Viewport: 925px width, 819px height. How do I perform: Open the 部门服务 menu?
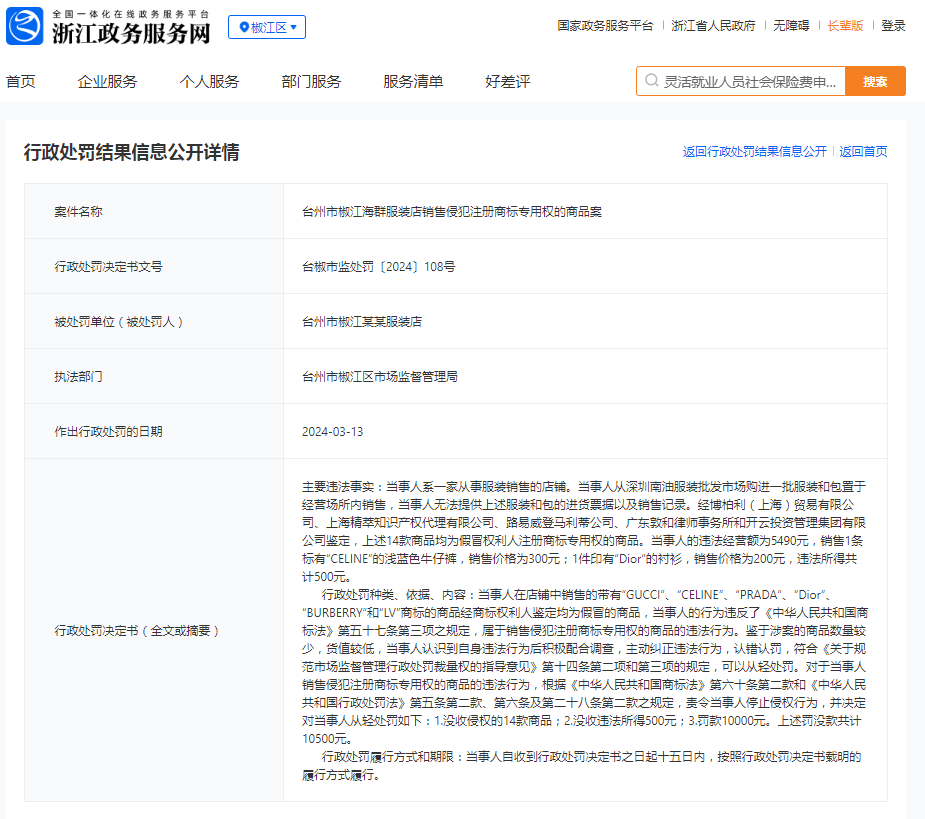tap(311, 81)
